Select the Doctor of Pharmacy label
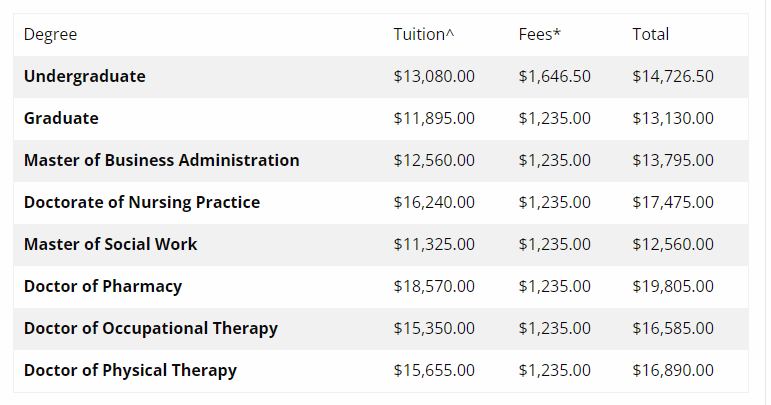This screenshot has width=771, height=405. coord(103,287)
